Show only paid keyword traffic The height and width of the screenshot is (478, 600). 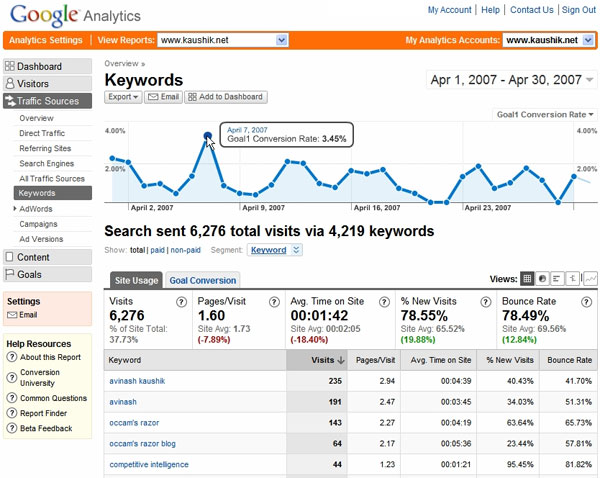[x=157, y=250]
